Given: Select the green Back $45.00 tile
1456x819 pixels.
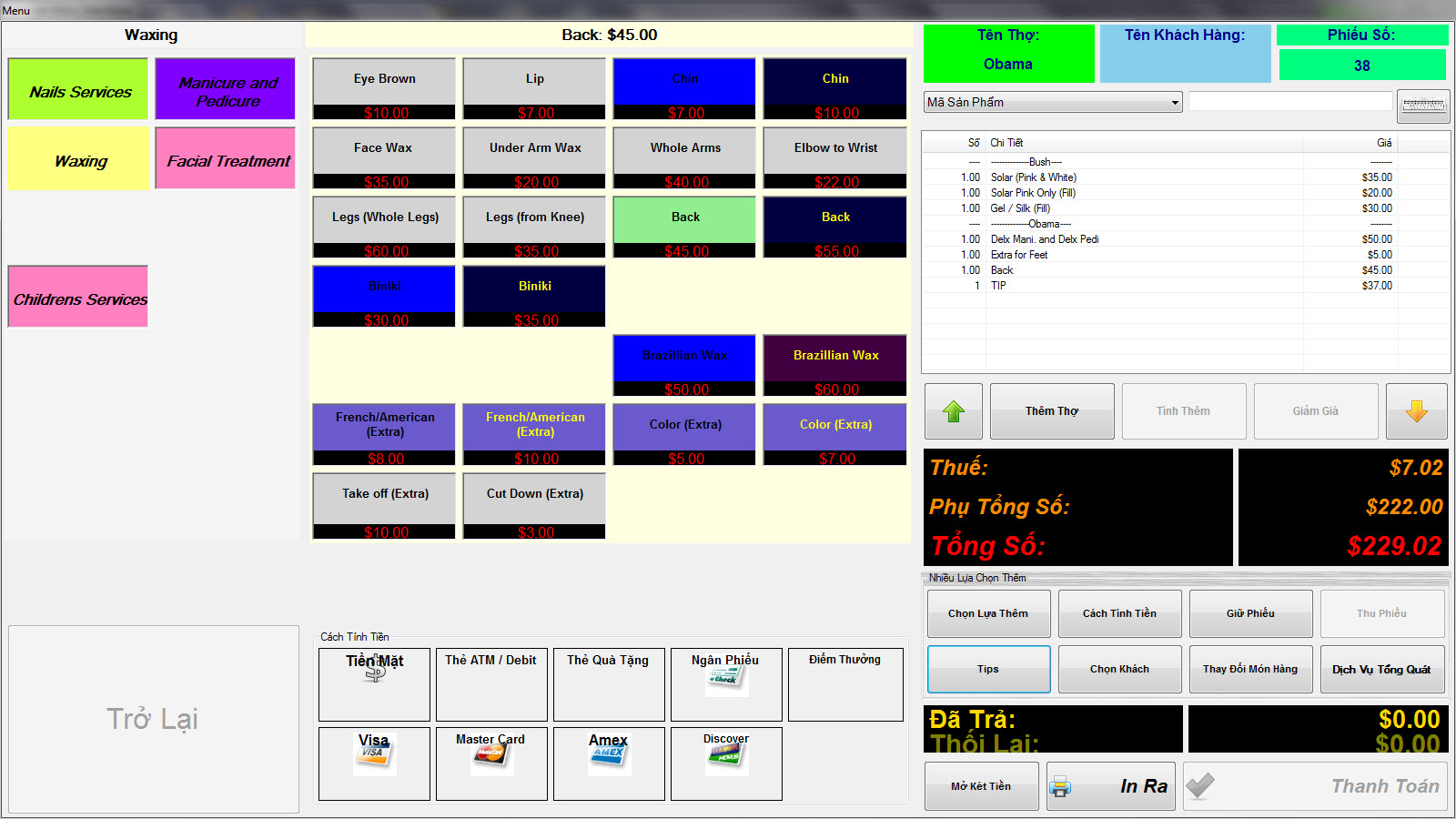Looking at the screenshot, I should (x=684, y=226).
